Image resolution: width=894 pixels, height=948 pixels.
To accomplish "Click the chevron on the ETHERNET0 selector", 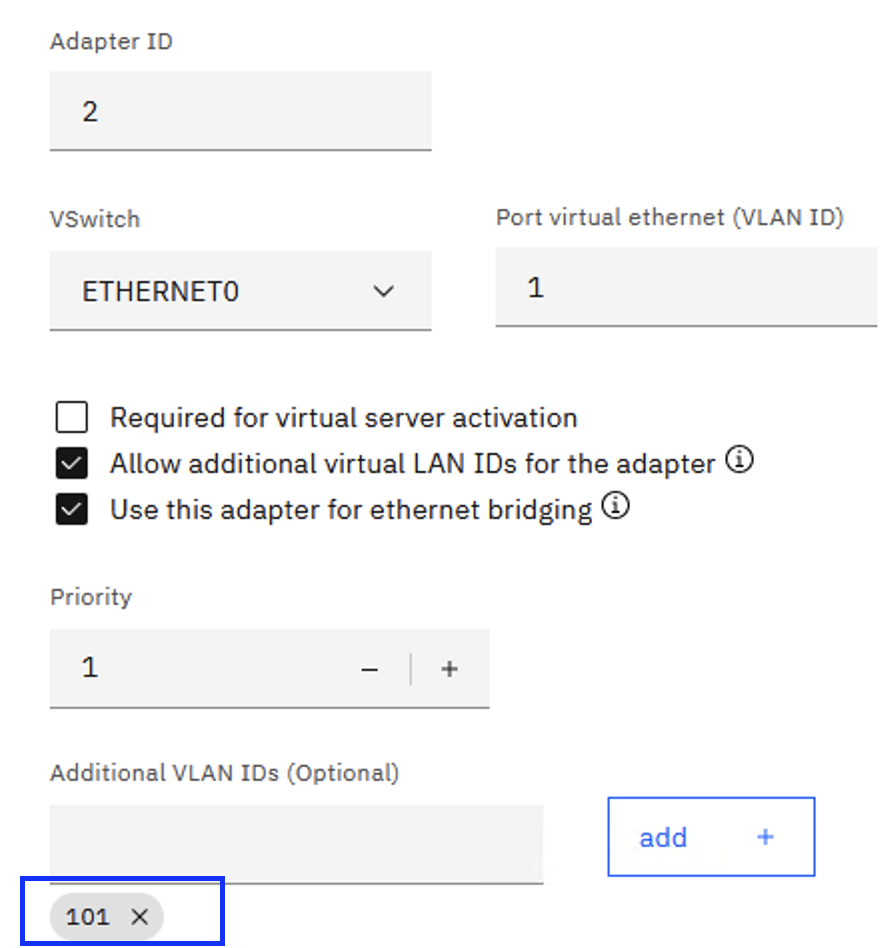I will (x=382, y=290).
